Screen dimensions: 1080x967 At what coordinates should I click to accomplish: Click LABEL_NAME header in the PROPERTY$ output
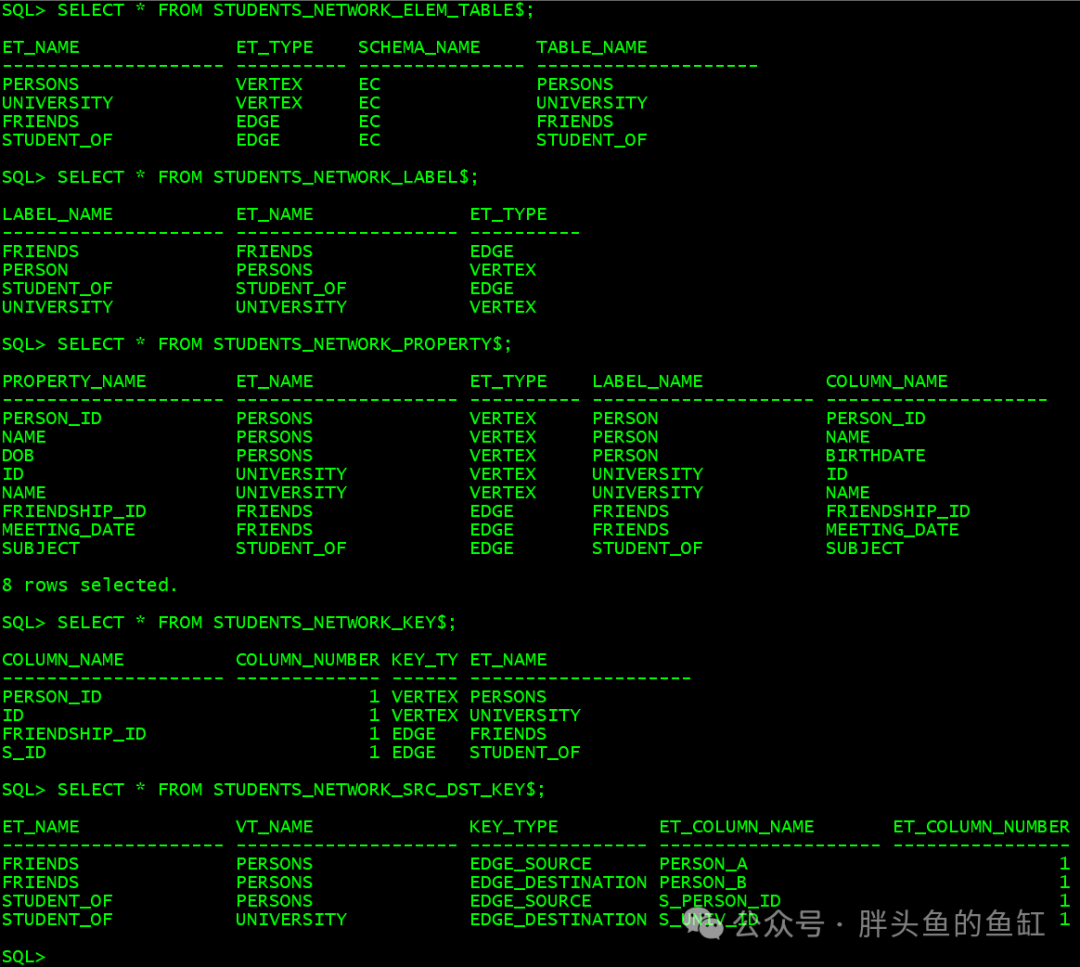click(x=647, y=382)
